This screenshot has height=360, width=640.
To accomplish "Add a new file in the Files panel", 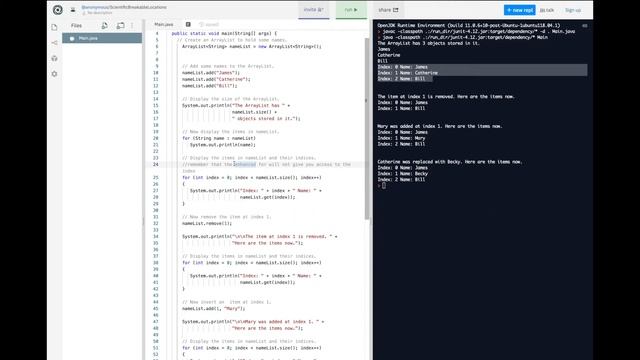I will pyautogui.click(x=104, y=25).
